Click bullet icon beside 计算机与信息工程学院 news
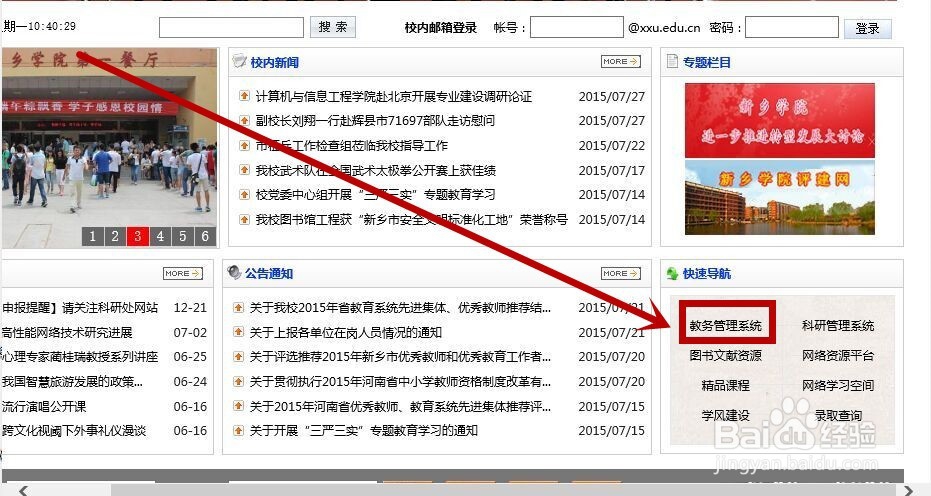Screen dimensions: 931x496 244,96
